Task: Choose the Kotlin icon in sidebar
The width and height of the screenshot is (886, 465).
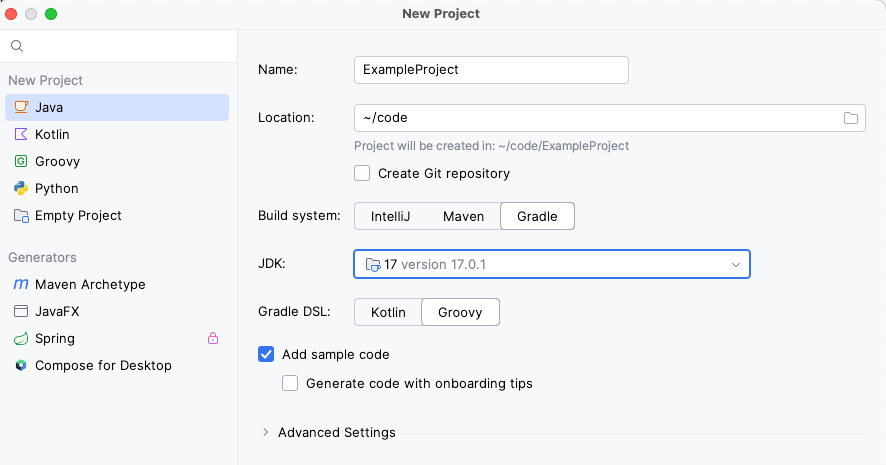Action: [21, 134]
